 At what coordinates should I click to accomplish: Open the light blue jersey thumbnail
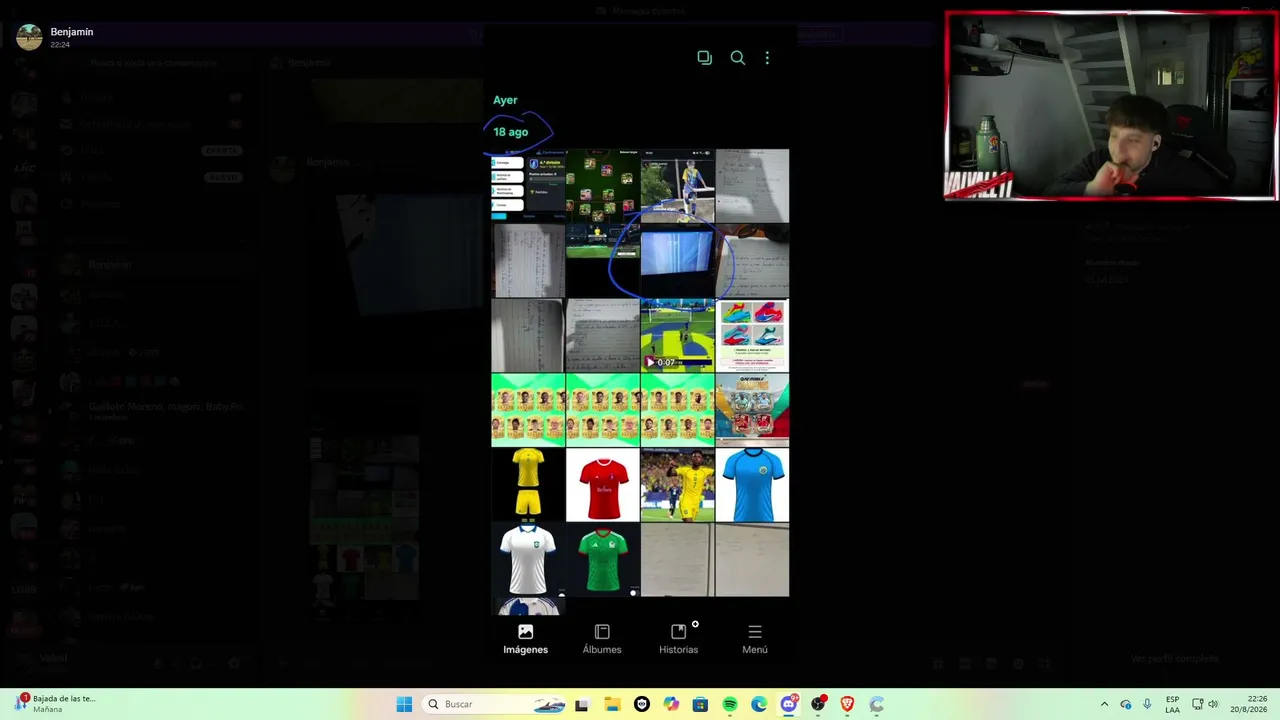[x=752, y=484]
